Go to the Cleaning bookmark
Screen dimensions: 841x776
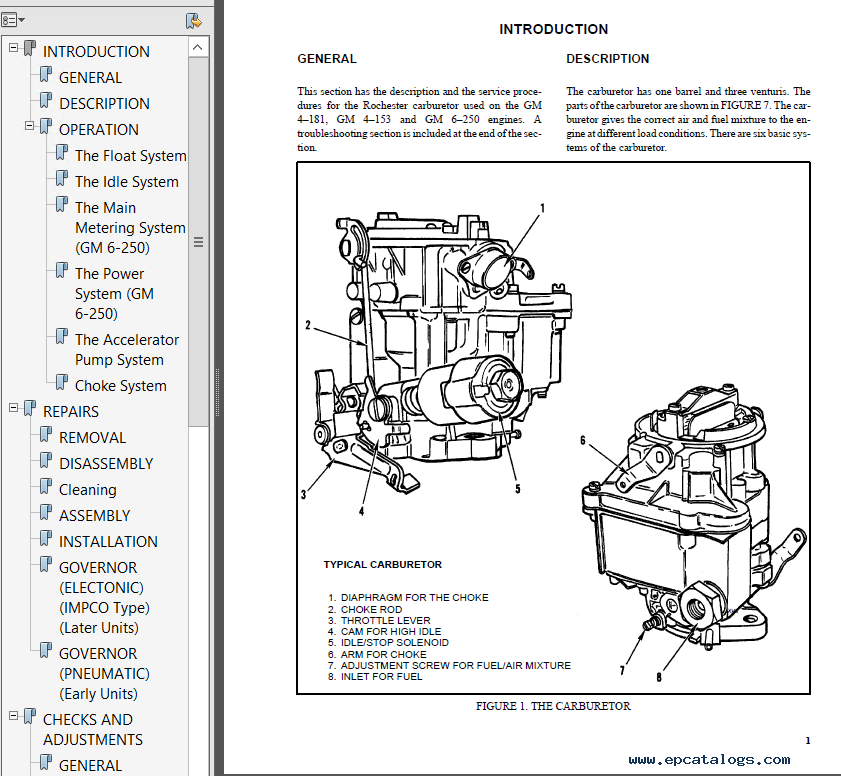pyautogui.click(x=87, y=490)
